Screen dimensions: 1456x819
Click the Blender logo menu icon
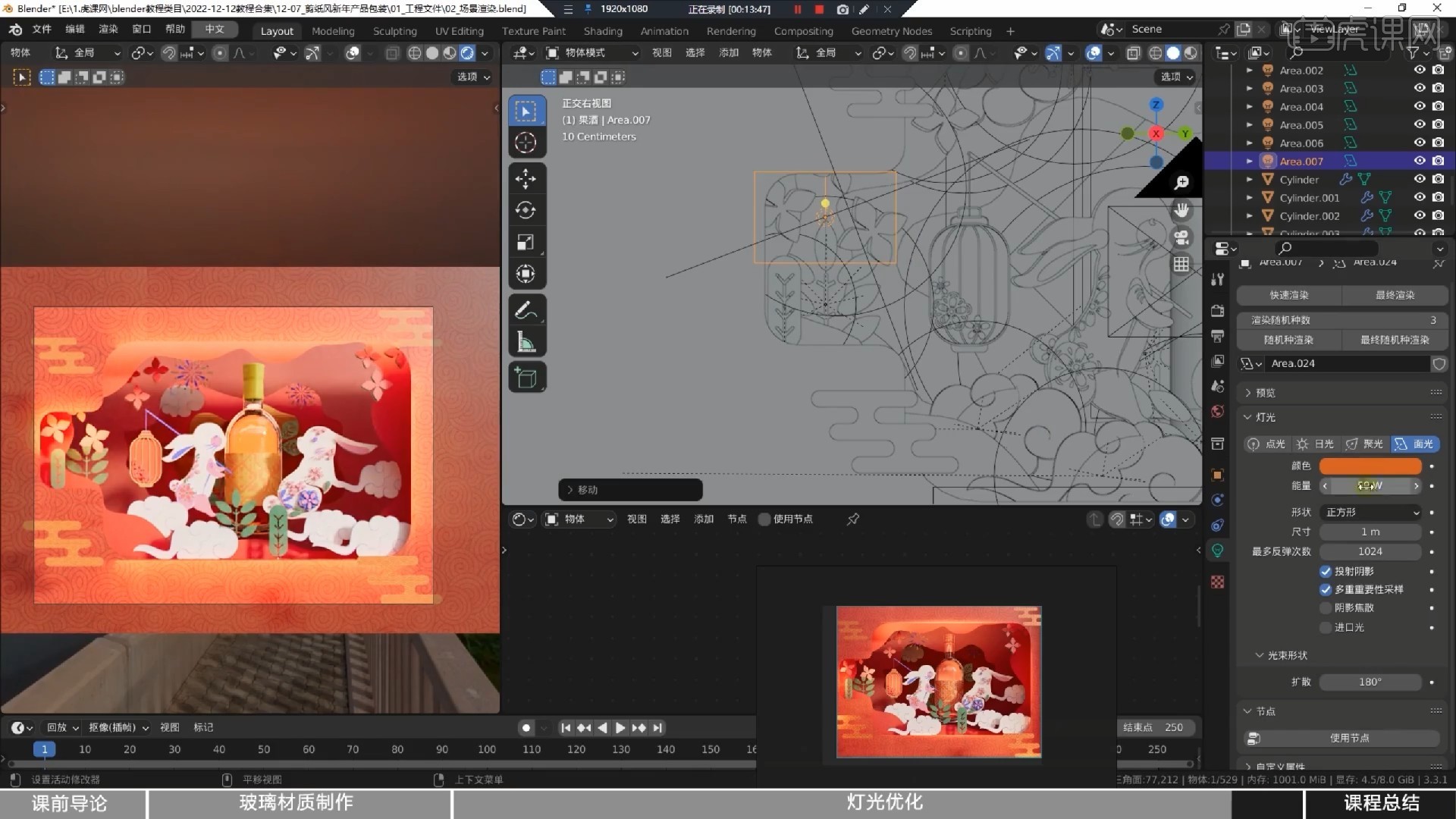coord(15,30)
